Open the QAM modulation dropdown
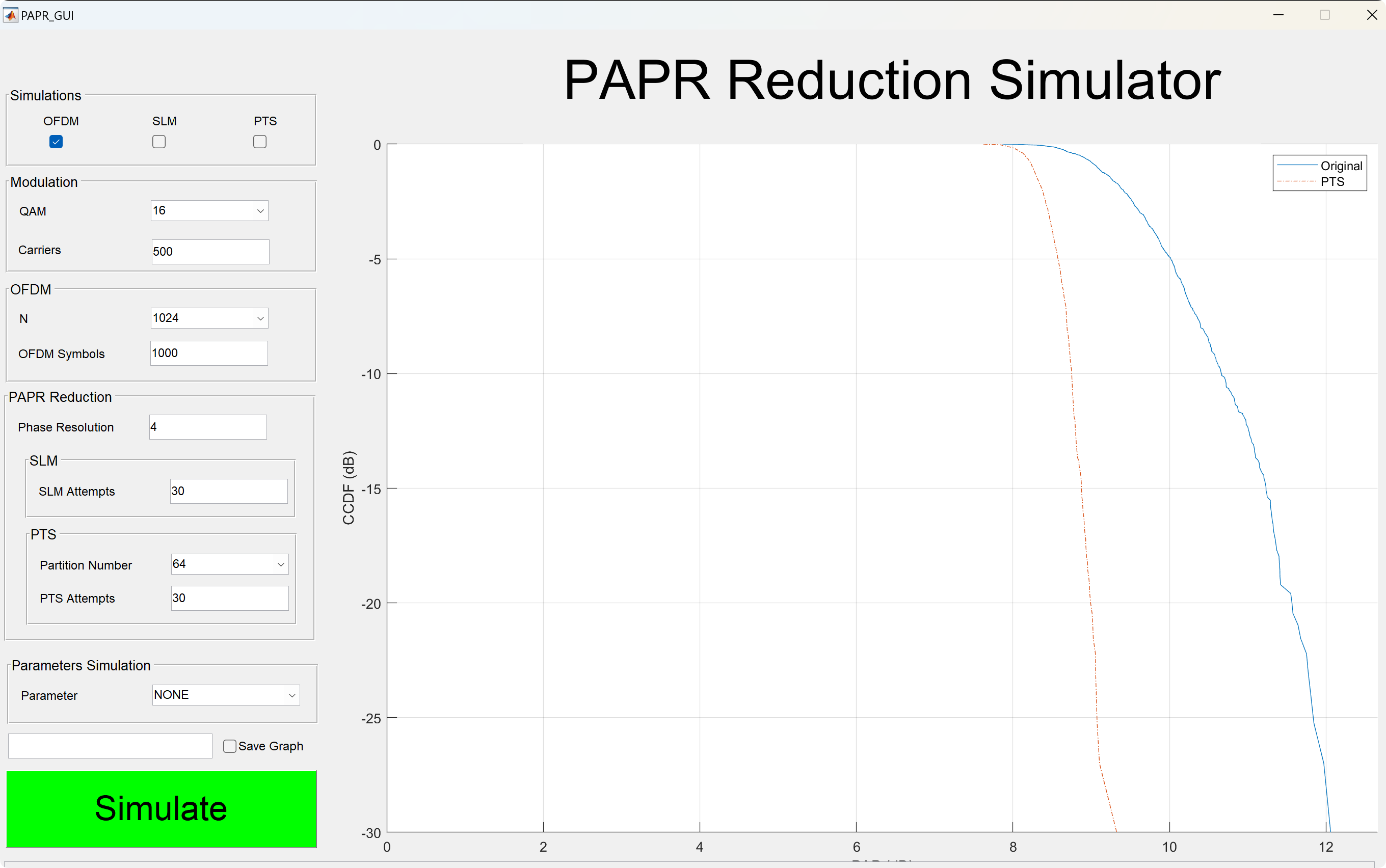This screenshot has width=1386, height=868. pos(209,211)
